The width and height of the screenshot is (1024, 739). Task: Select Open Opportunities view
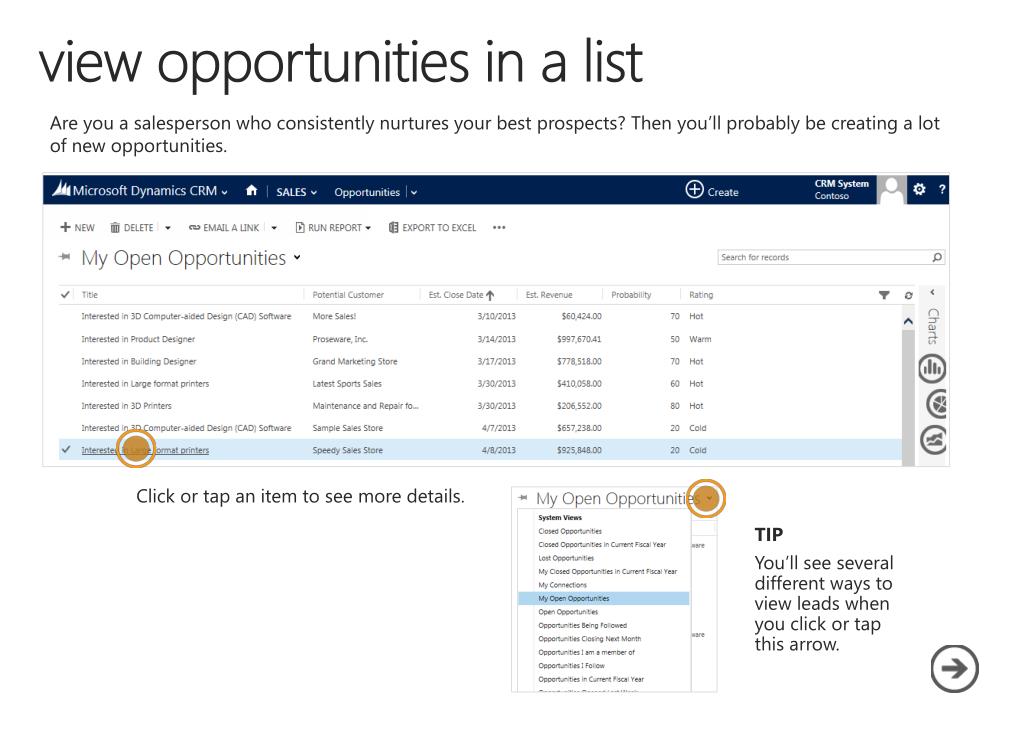(568, 612)
